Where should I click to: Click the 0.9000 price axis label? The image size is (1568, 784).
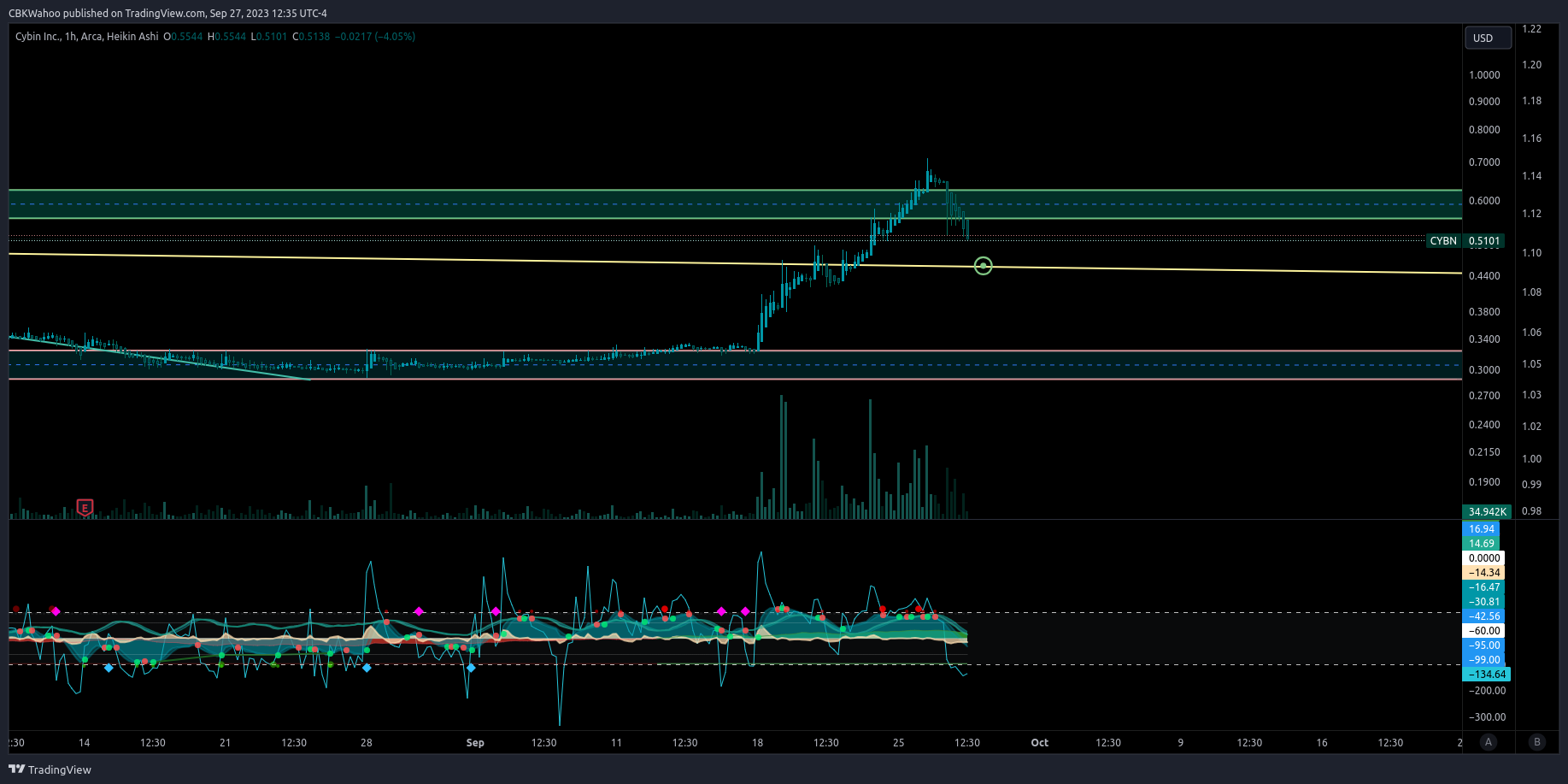(x=1484, y=102)
